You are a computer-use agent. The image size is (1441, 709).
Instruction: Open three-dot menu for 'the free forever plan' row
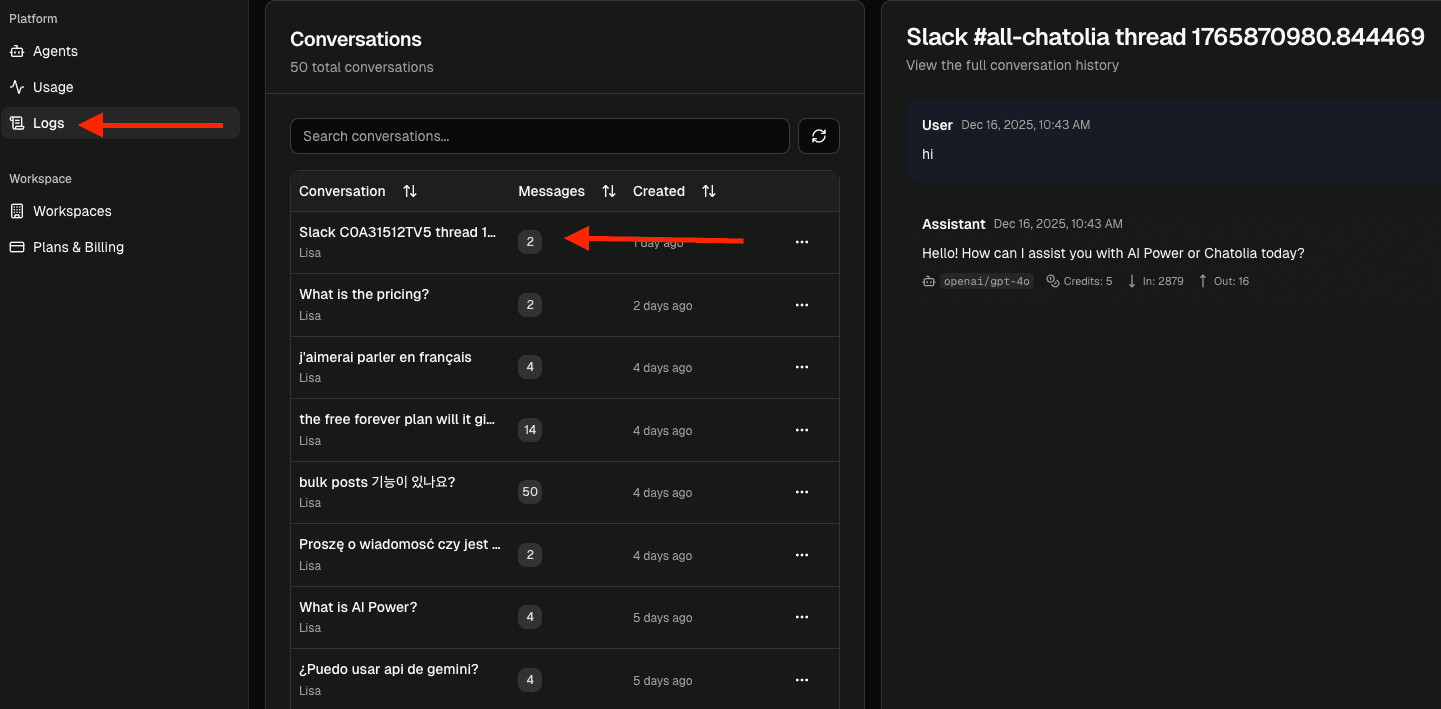tap(801, 430)
